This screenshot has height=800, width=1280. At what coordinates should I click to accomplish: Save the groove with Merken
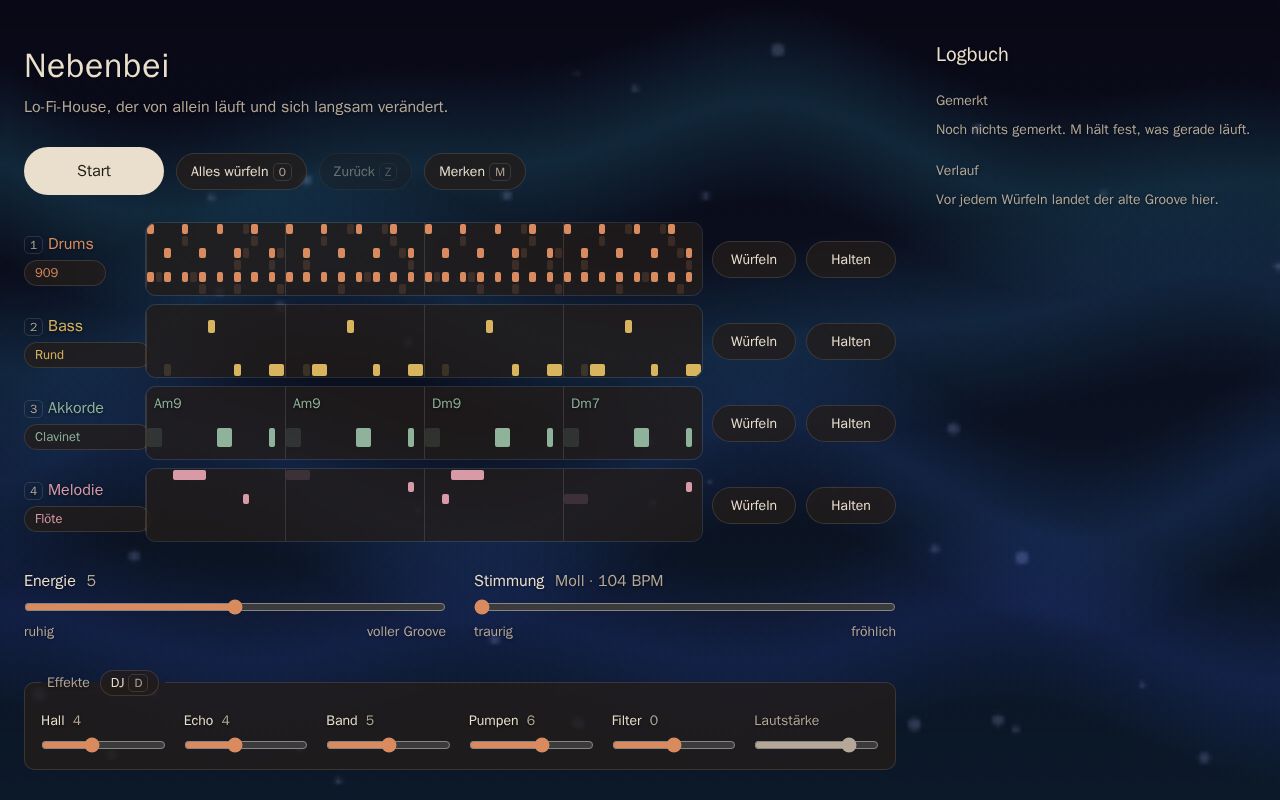pos(475,171)
